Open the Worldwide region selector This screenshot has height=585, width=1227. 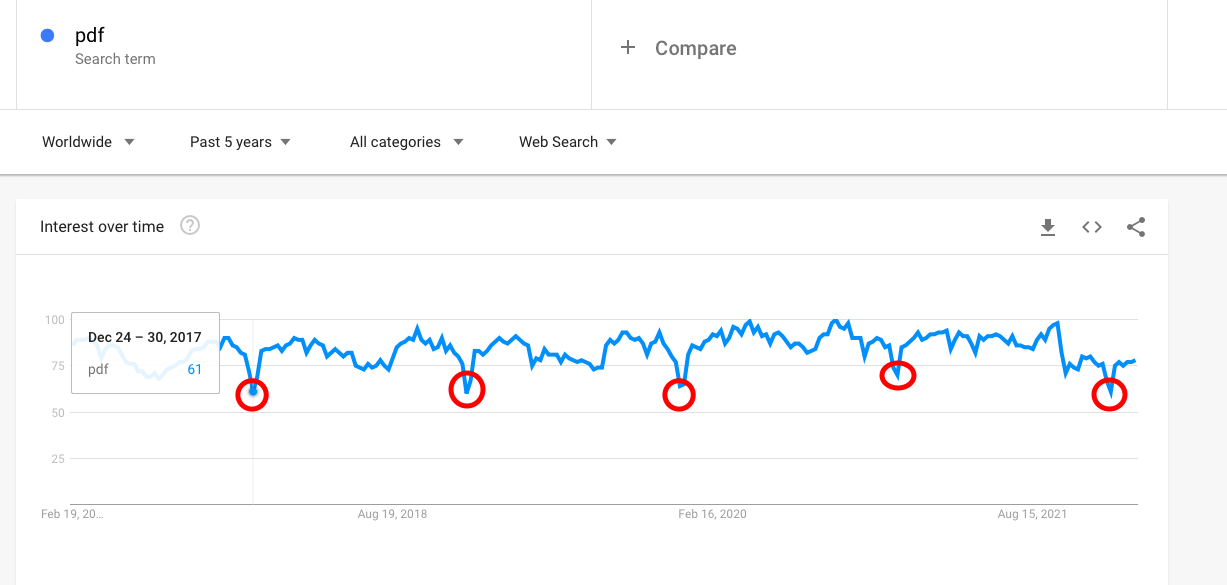[x=76, y=142]
